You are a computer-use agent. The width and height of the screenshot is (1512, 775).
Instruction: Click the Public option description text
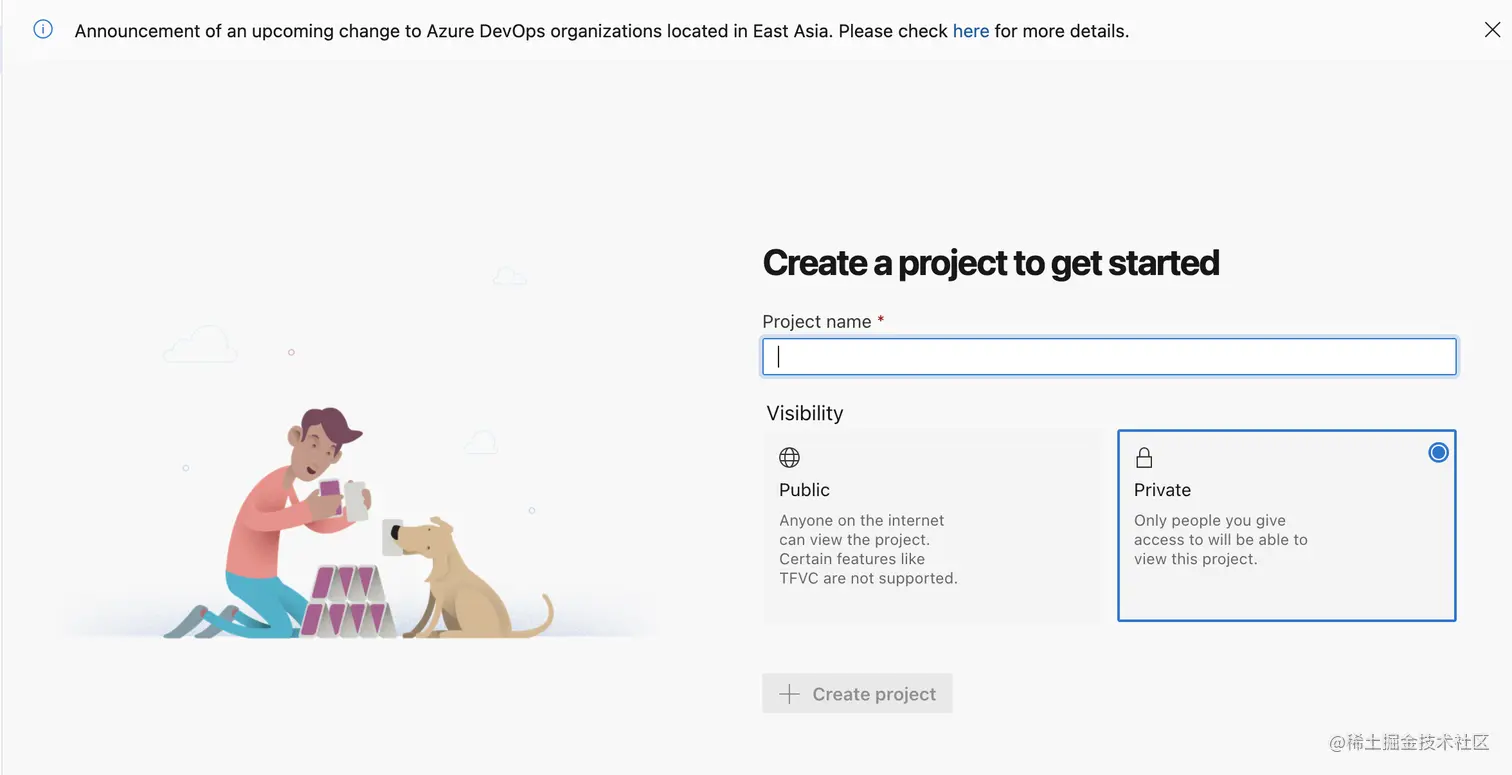click(867, 549)
